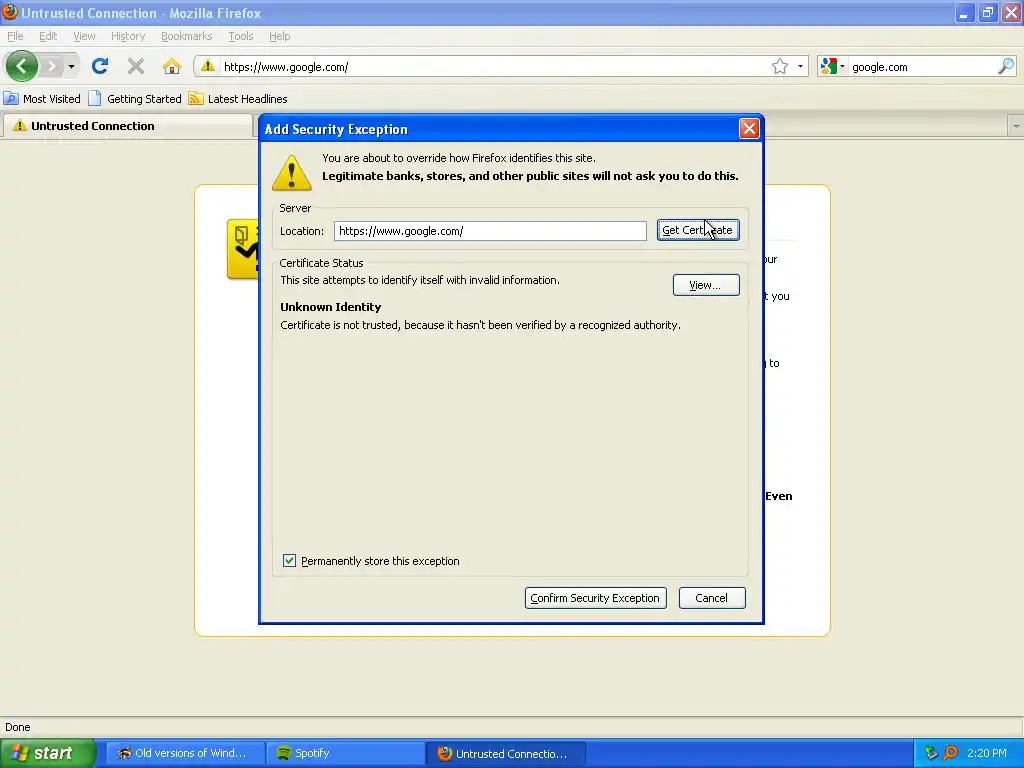The image size is (1024, 768).
Task: Toggle Permanently store this exception checkbox
Action: pyautogui.click(x=289, y=560)
